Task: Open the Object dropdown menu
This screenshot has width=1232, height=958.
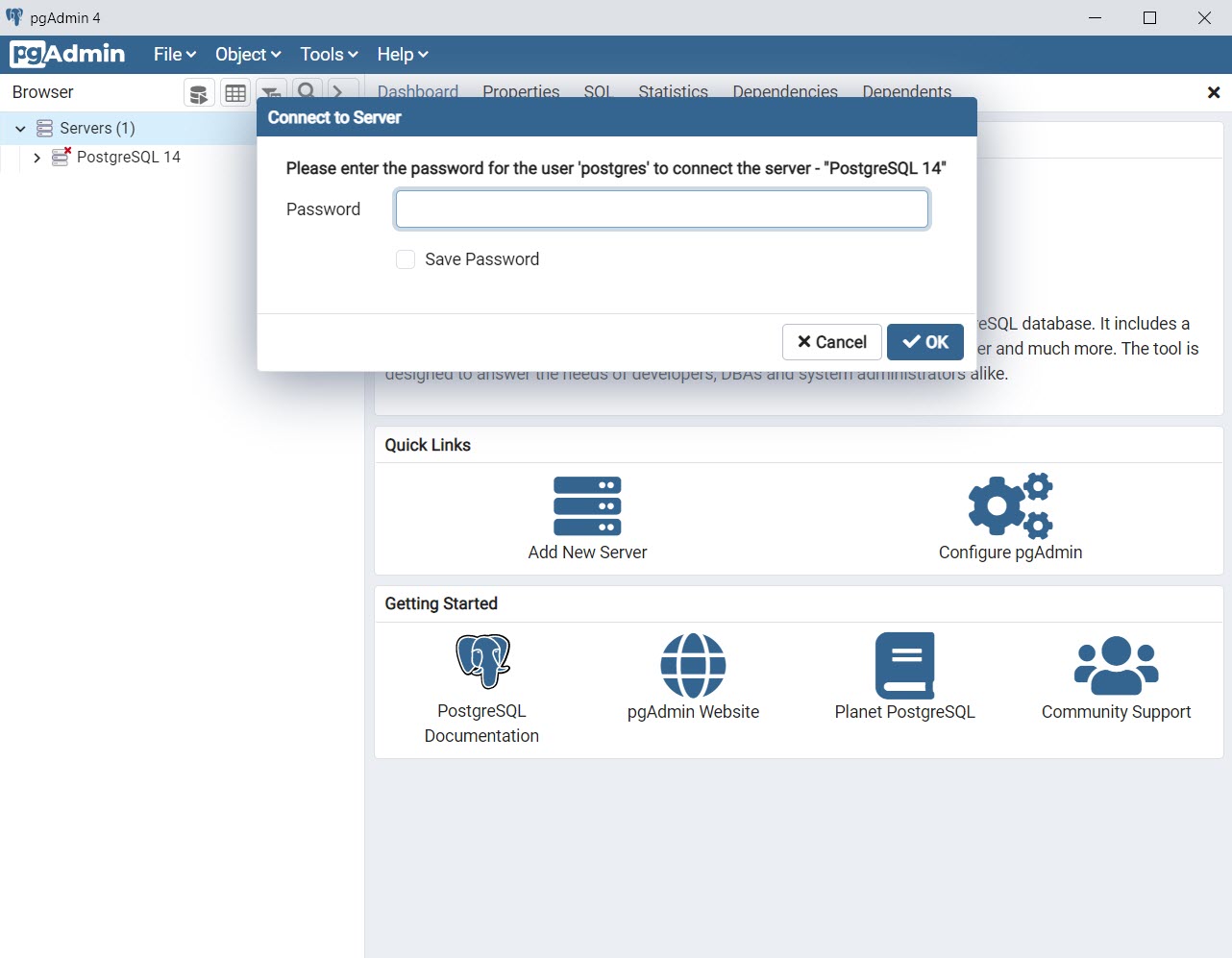Action: (248, 55)
